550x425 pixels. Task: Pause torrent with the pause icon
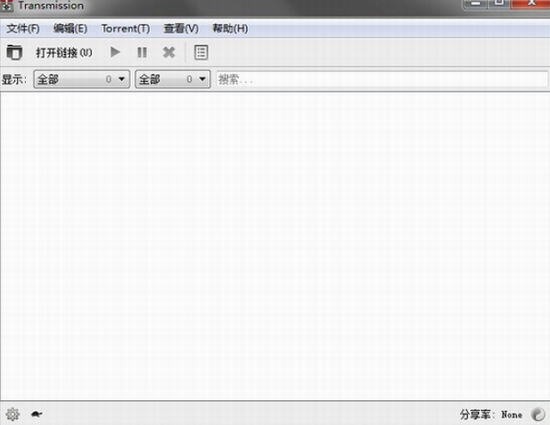142,53
